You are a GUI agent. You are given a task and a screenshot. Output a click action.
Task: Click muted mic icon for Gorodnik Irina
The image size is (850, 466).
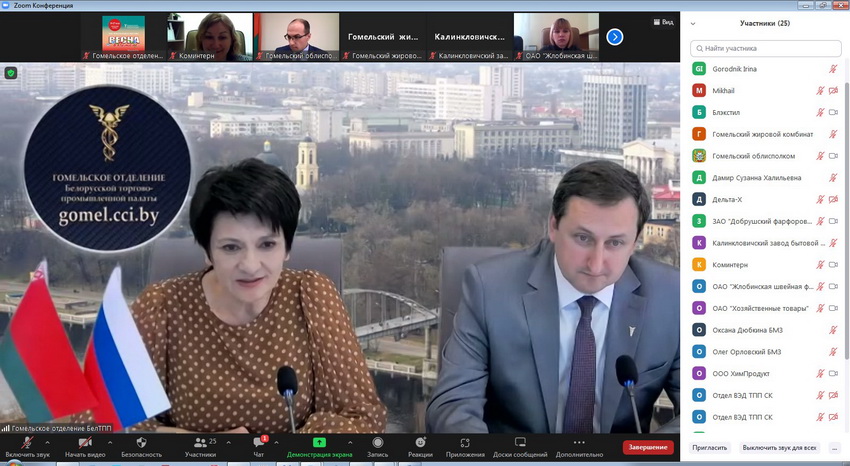click(833, 69)
